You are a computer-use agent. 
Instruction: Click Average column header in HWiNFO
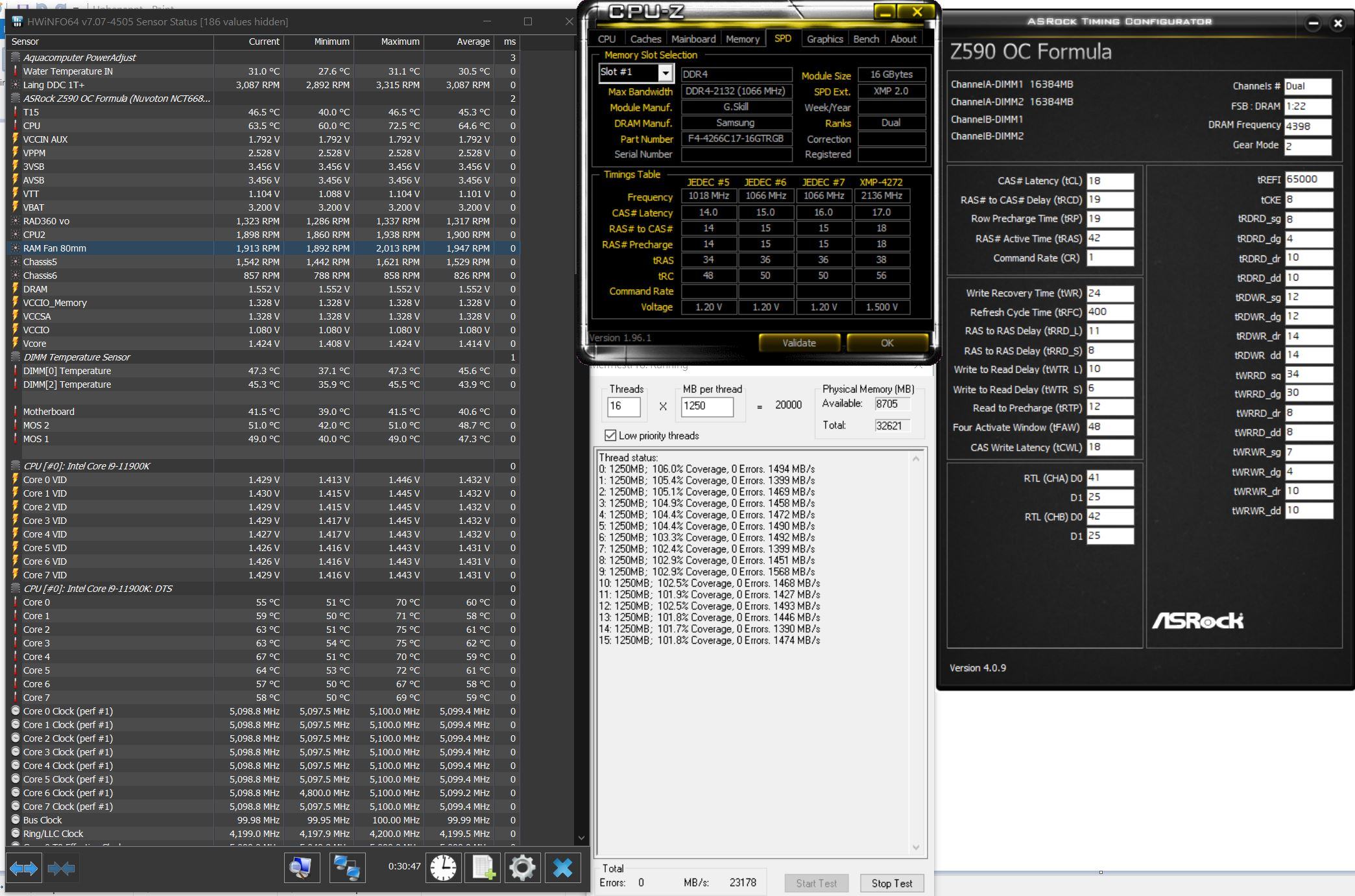tap(459, 41)
